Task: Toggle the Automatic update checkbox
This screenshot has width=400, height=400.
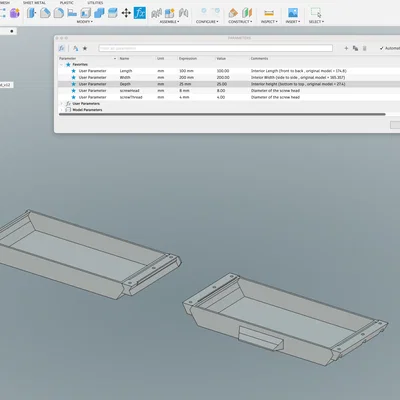Action: (x=381, y=48)
